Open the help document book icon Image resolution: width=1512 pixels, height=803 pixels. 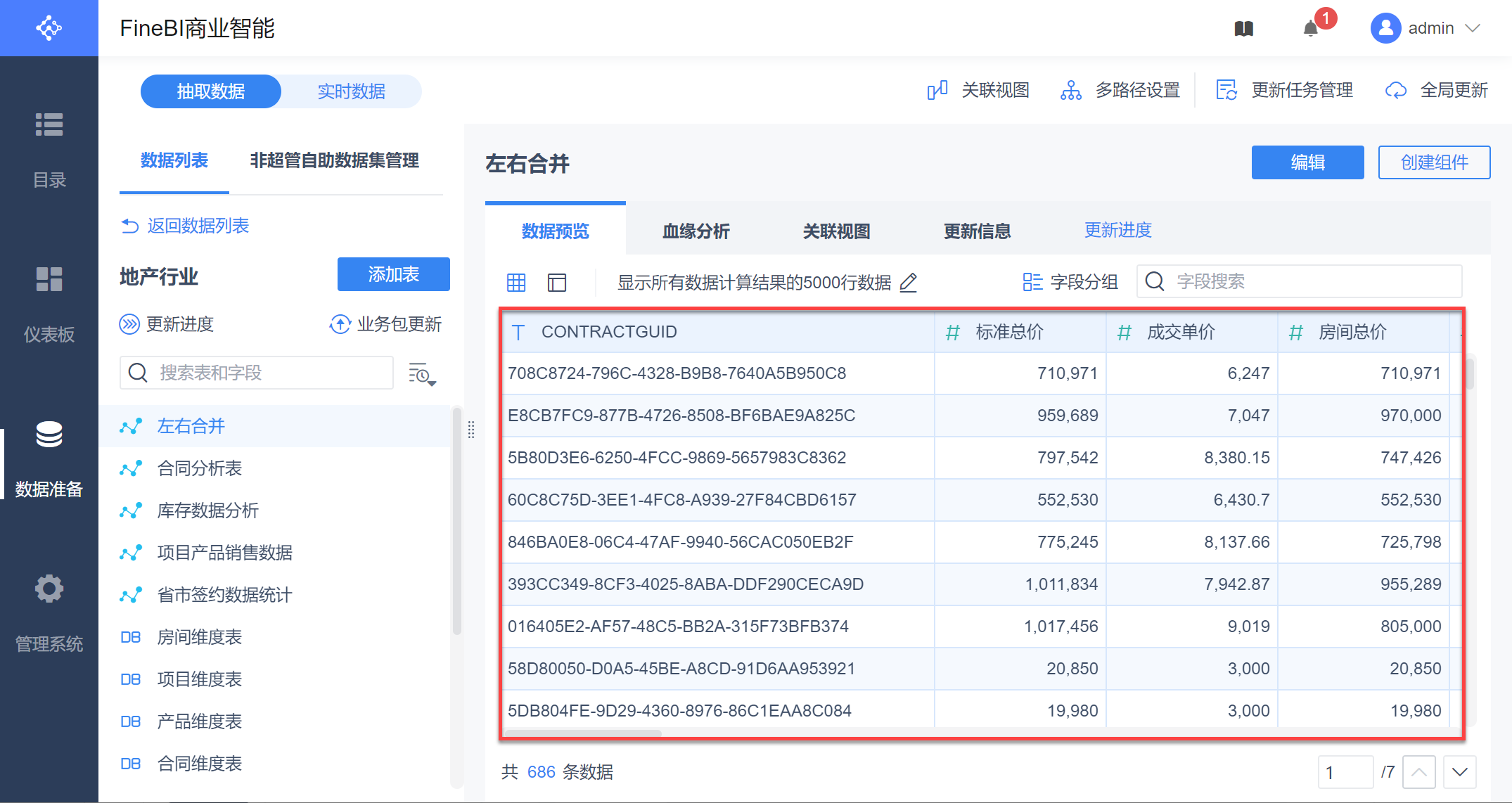click(x=1243, y=29)
